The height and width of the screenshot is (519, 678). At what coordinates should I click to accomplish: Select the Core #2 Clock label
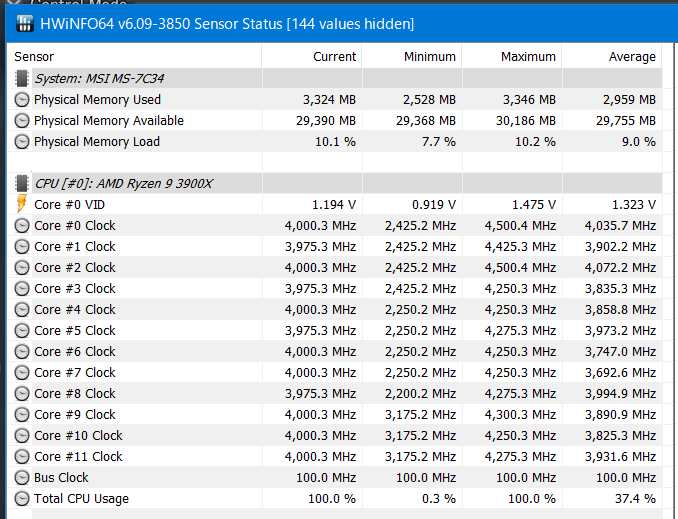pyautogui.click(x=75, y=268)
